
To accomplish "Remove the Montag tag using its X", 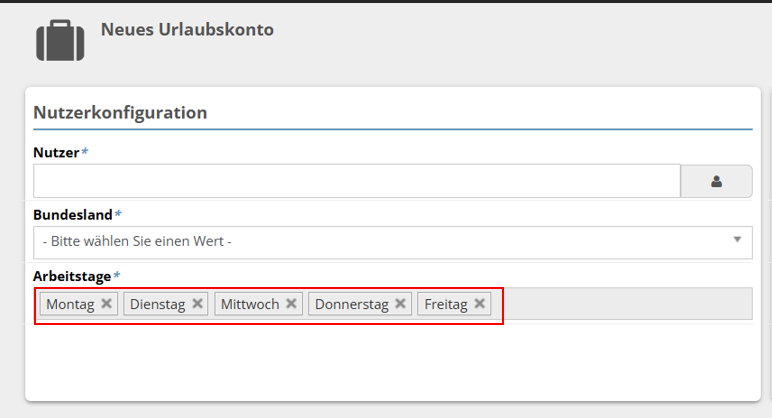I will click(x=107, y=304).
